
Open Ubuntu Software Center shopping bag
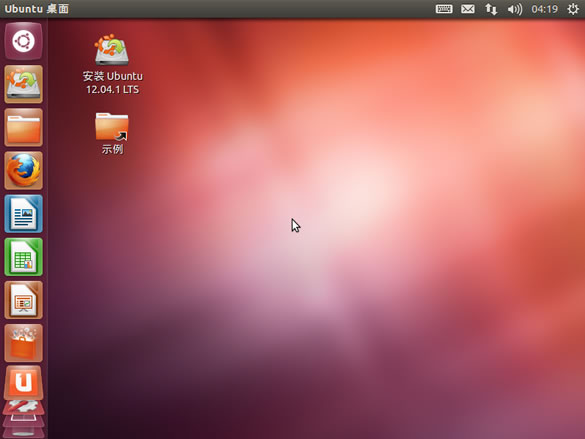coord(24,343)
